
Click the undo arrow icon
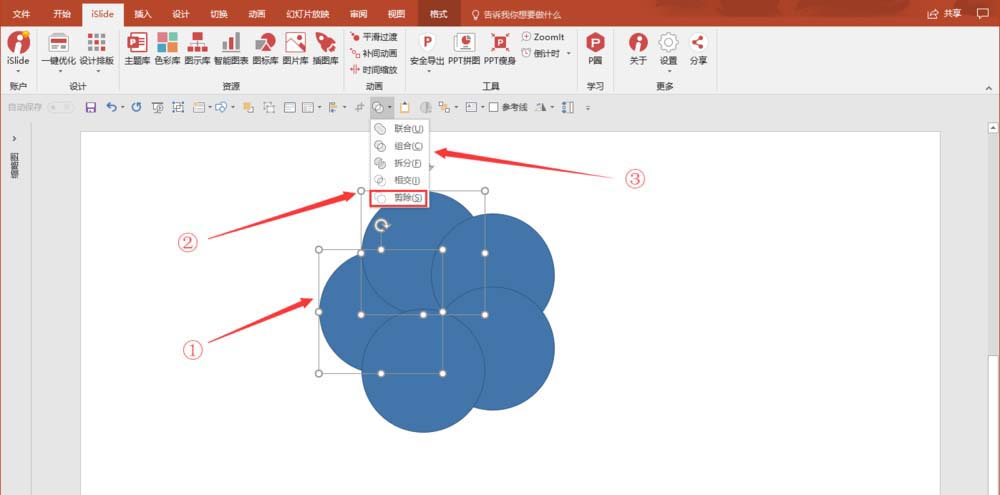coord(111,107)
